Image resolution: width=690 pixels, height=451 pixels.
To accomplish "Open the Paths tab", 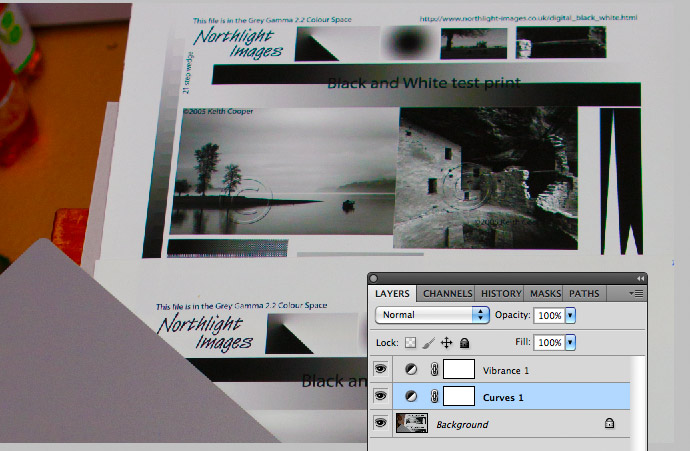I will coord(584,293).
